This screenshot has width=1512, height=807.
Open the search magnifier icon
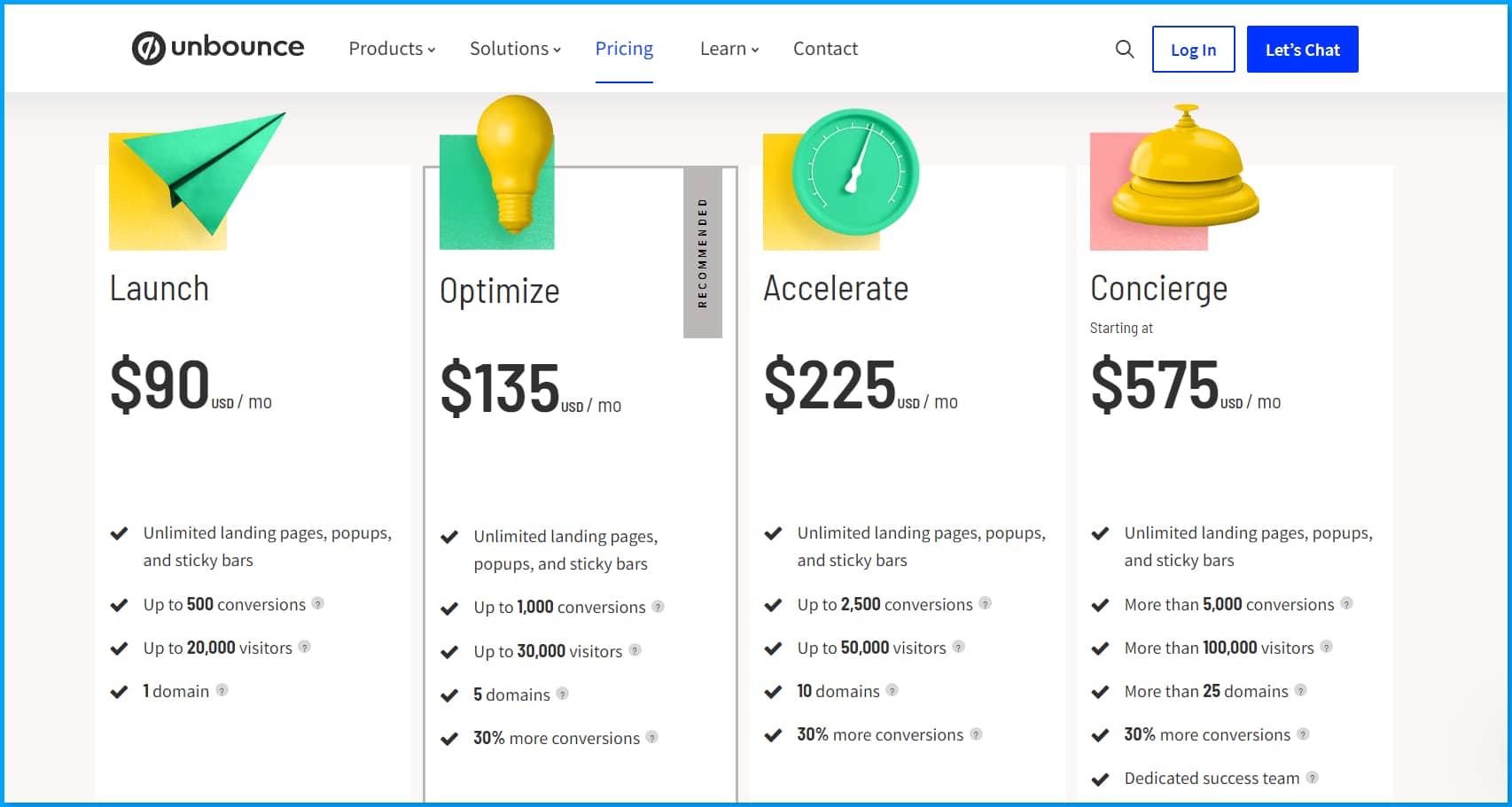1125,50
